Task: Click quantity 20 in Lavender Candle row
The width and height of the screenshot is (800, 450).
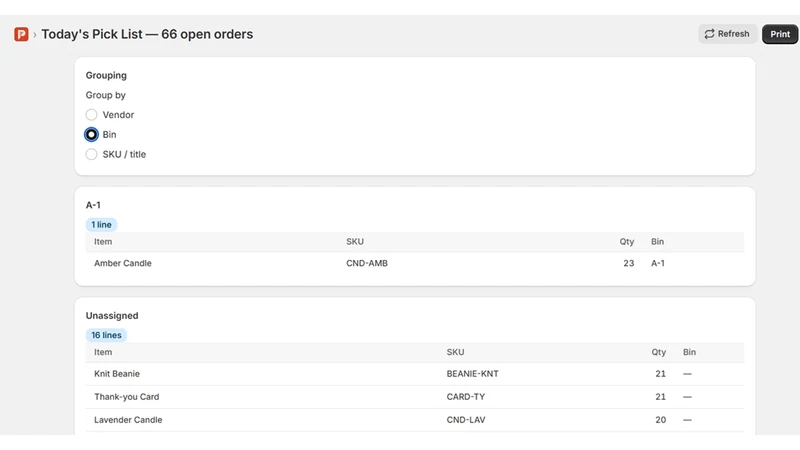Action: point(660,420)
